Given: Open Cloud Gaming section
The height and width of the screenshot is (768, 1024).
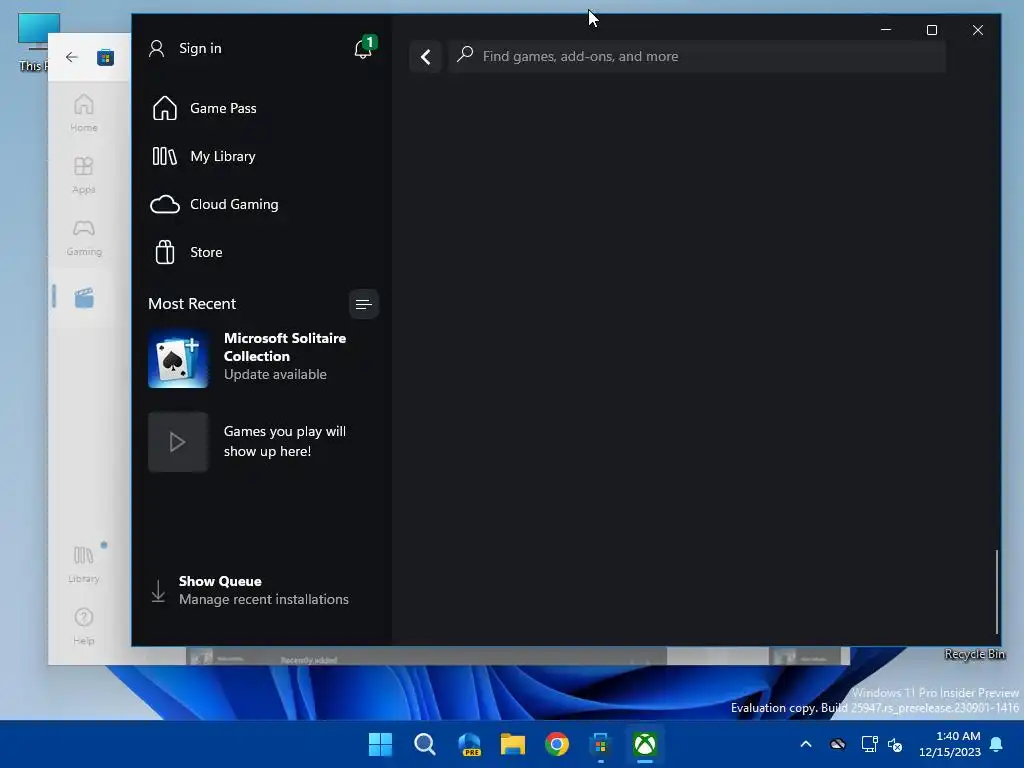Looking at the screenshot, I should [x=215, y=204].
